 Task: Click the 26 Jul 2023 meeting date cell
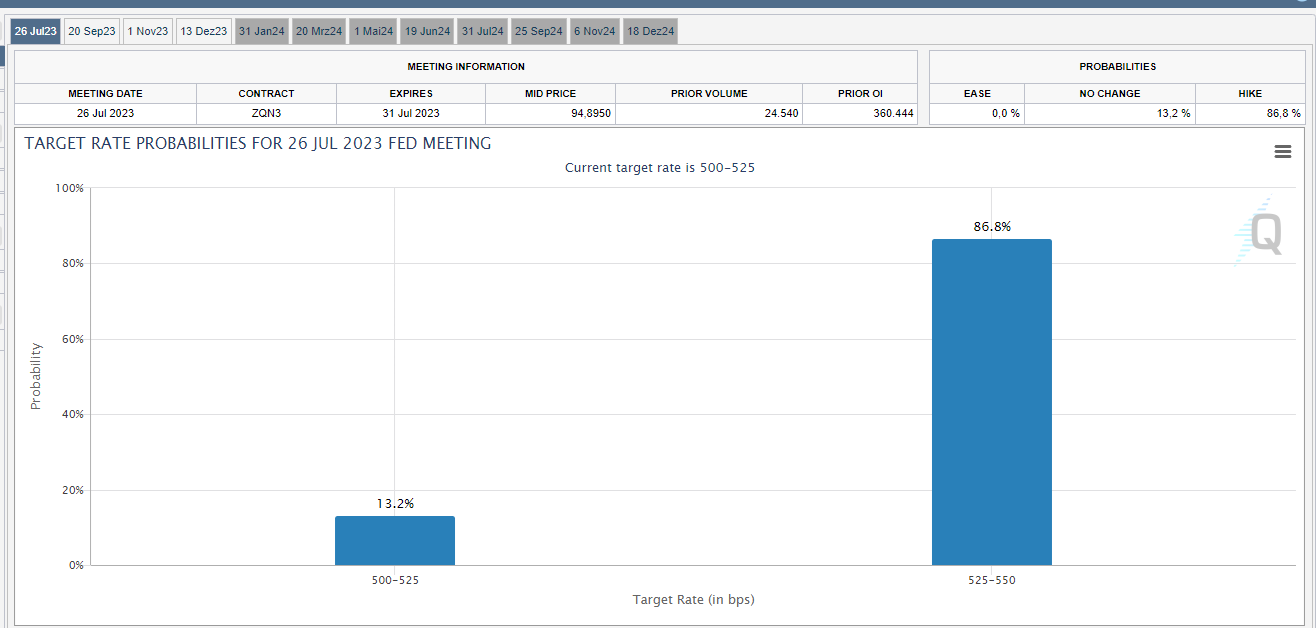point(105,113)
